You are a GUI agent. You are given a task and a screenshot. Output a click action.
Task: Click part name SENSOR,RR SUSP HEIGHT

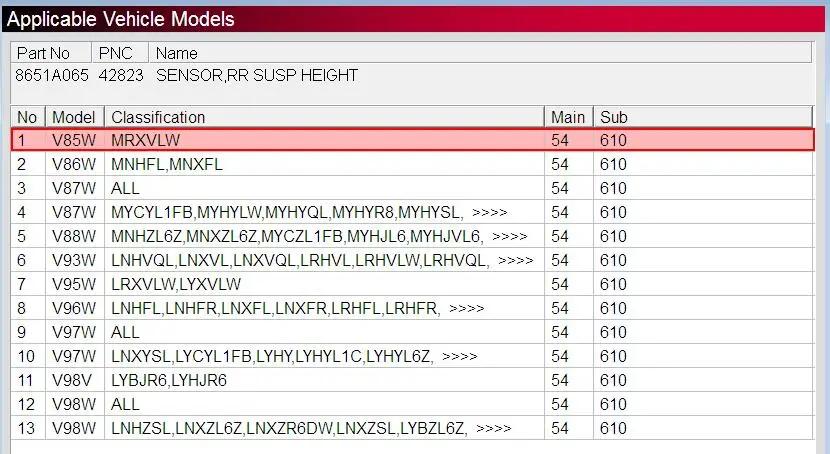click(x=257, y=75)
